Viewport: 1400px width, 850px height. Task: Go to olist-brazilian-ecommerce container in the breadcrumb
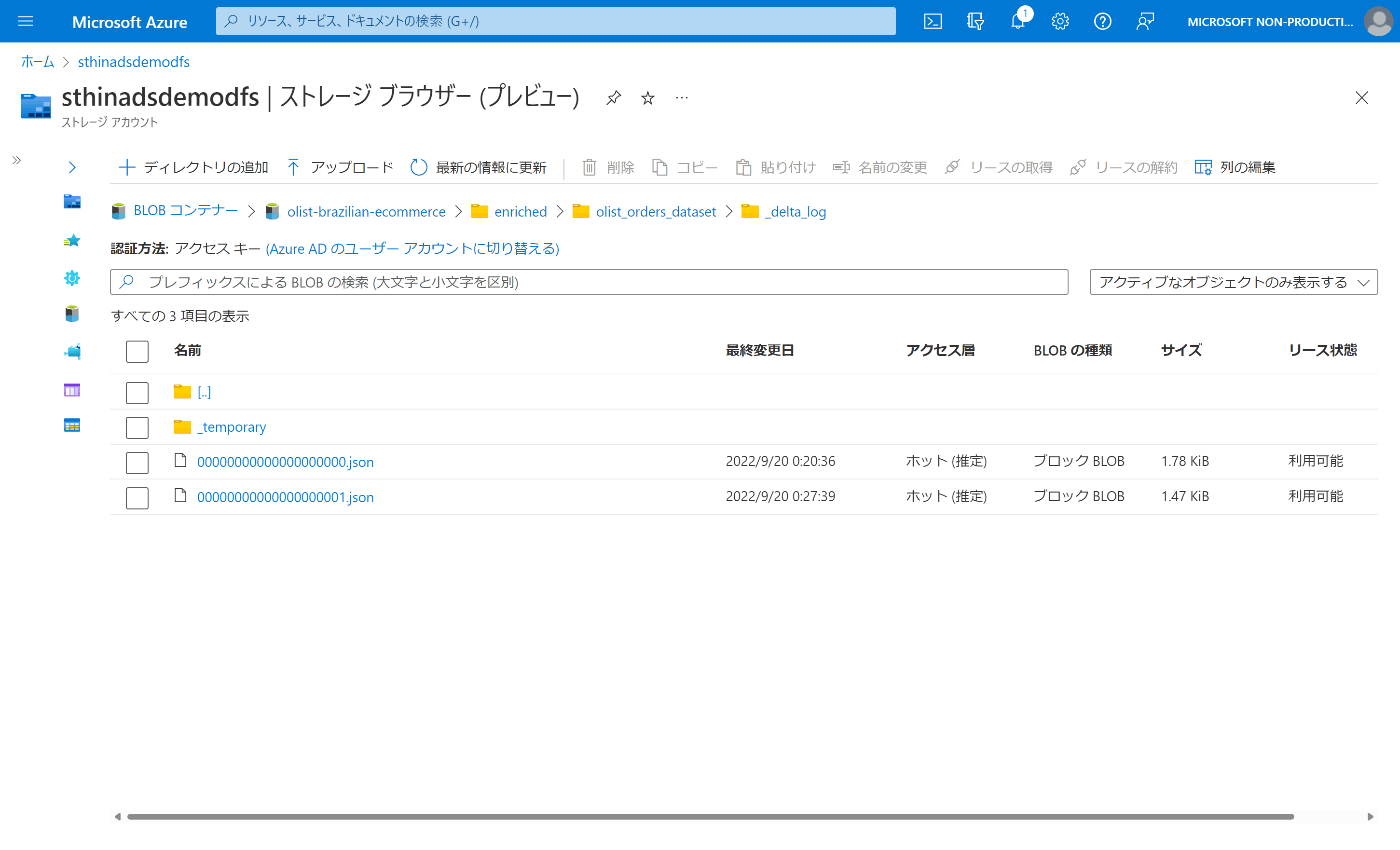pyautogui.click(x=366, y=211)
